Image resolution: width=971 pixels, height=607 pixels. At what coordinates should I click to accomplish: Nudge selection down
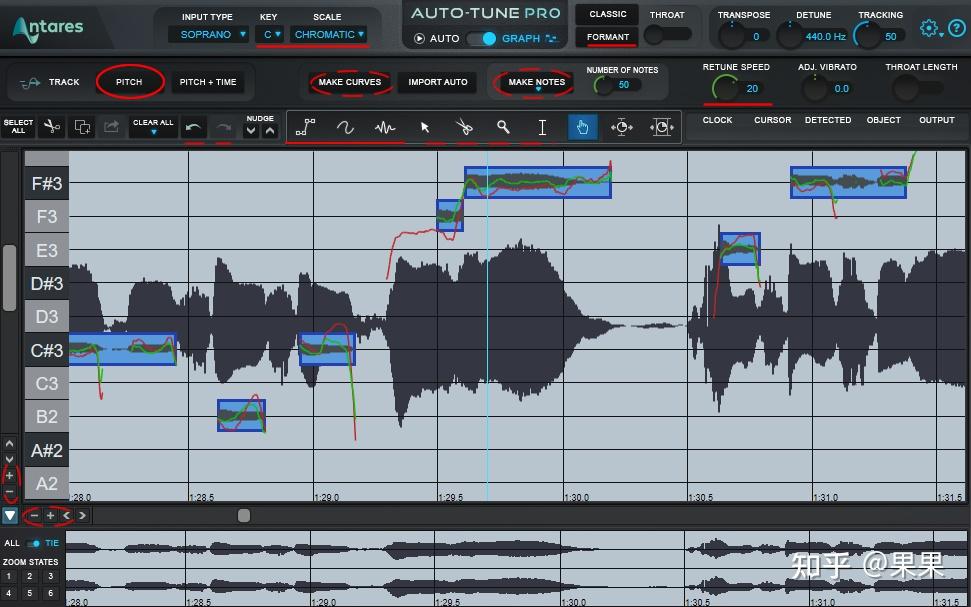[x=251, y=131]
